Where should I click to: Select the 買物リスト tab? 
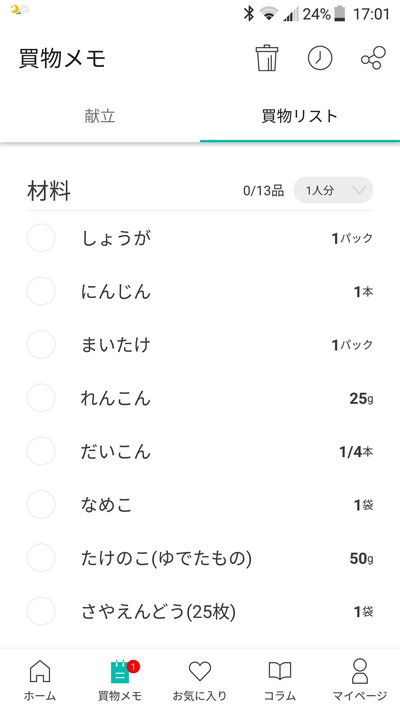tap(300, 116)
